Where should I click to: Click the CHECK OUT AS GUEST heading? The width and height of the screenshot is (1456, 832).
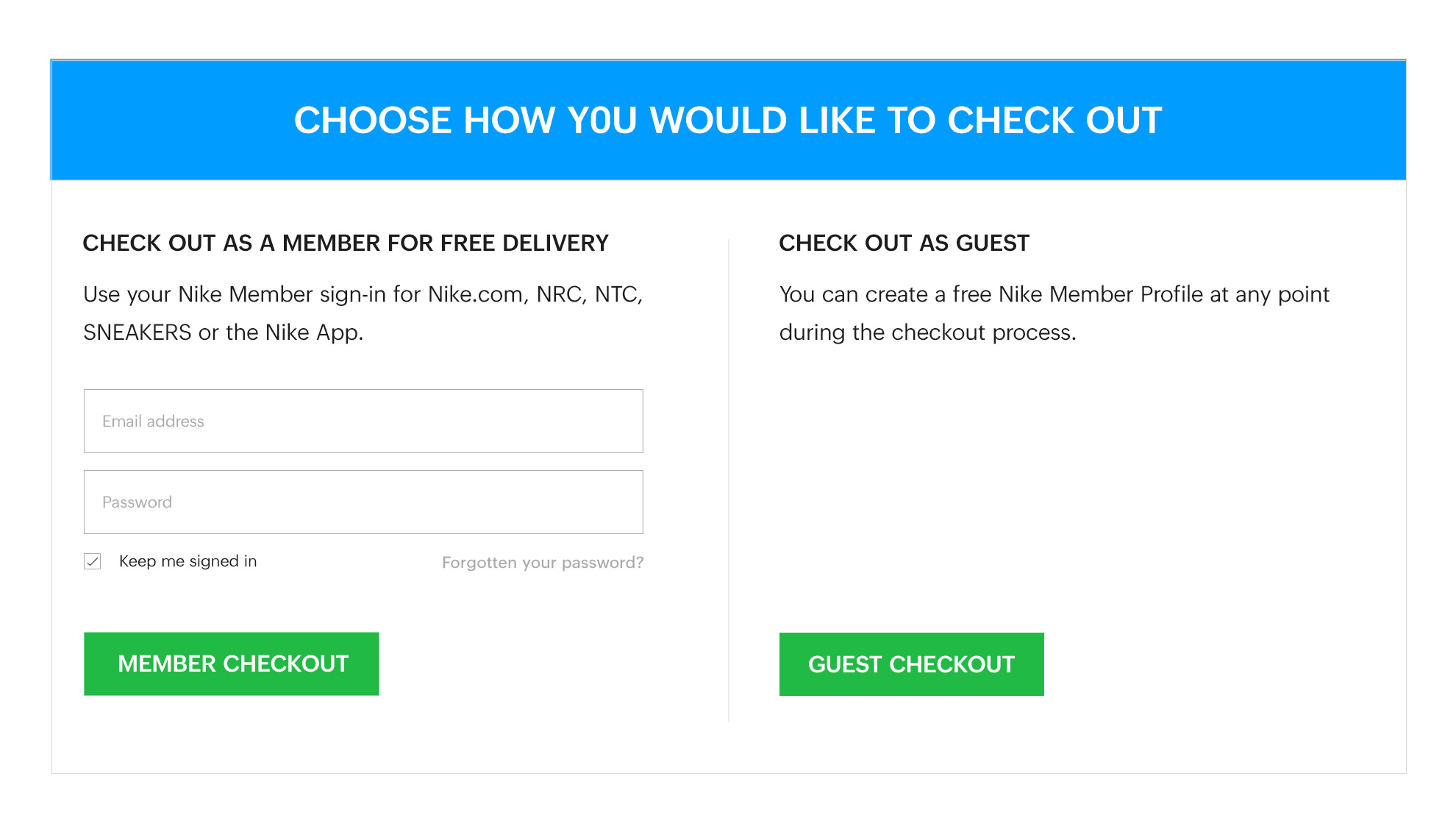point(904,243)
